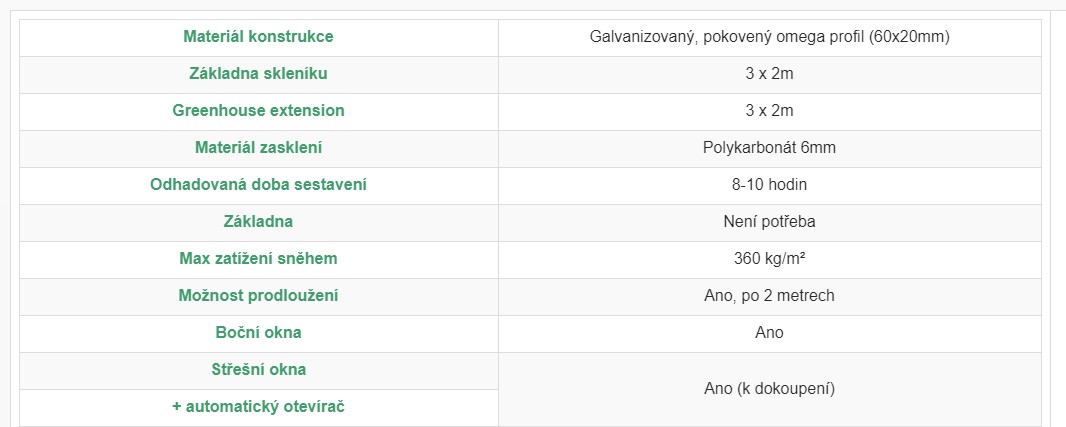Select the 'Polykarbonát 6mm' value
The image size is (1066, 427).
[x=769, y=148]
